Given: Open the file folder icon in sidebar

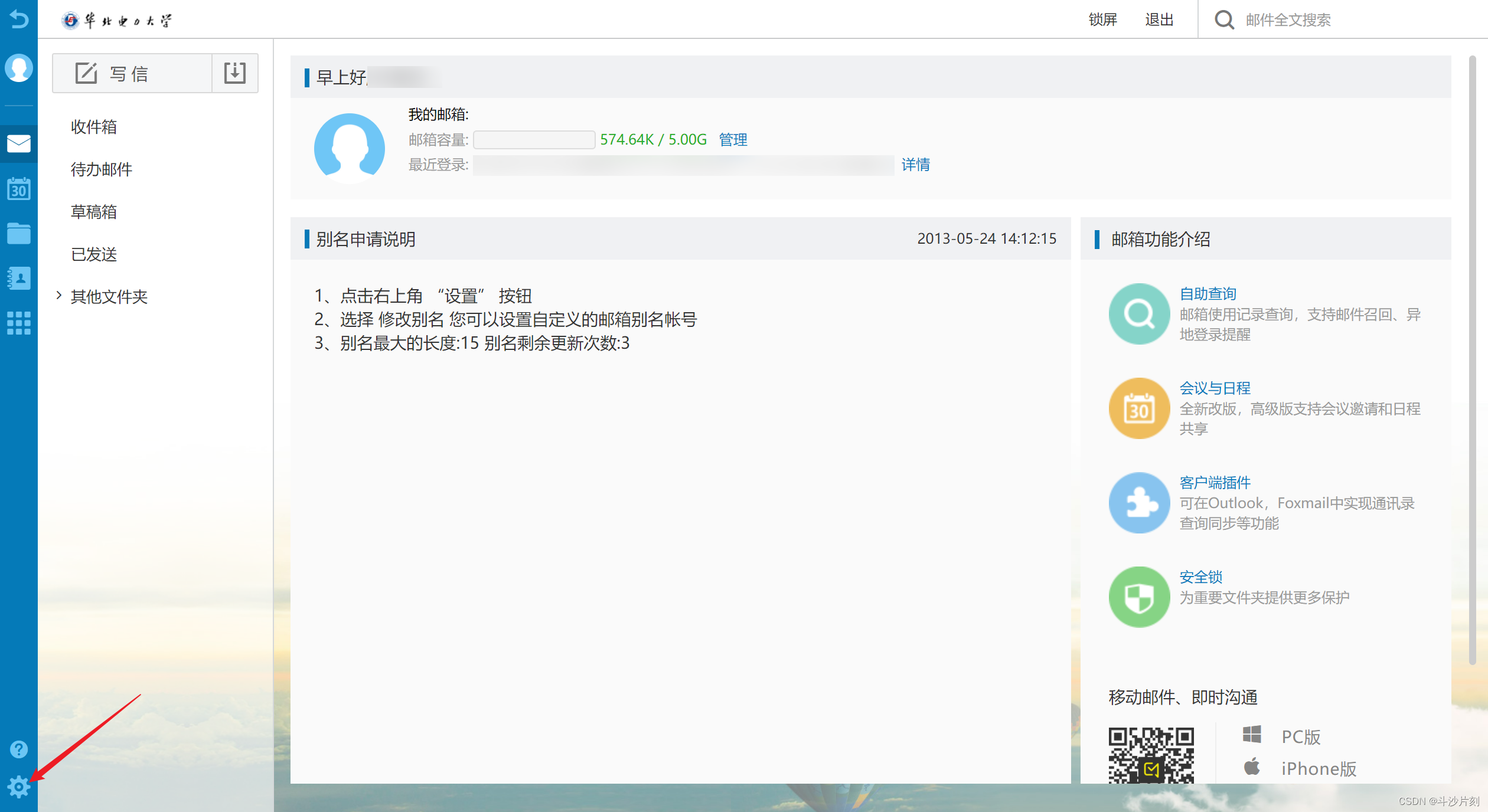Looking at the screenshot, I should click(19, 234).
